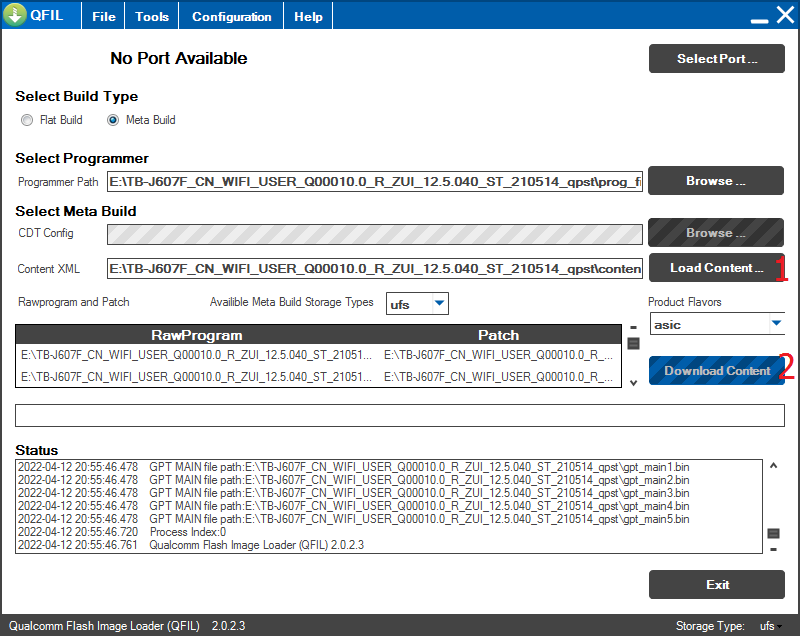This screenshot has height=636, width=800.
Task: Open the Product Flavors asic dropdown
Action: point(776,323)
